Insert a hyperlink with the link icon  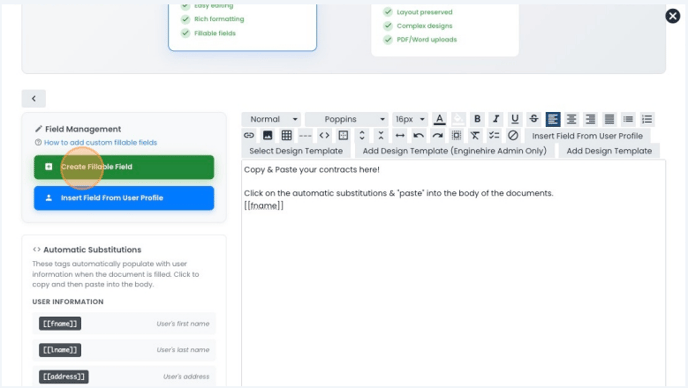click(x=249, y=136)
